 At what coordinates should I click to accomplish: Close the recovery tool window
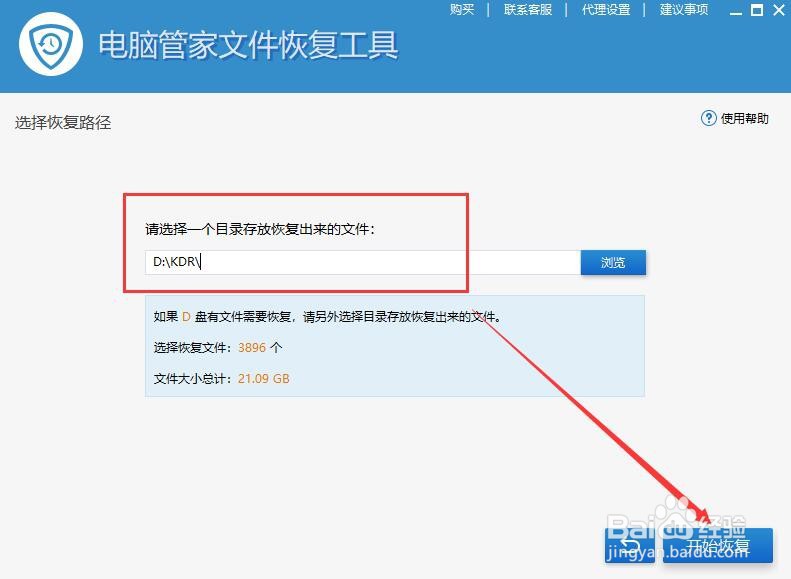pos(779,10)
